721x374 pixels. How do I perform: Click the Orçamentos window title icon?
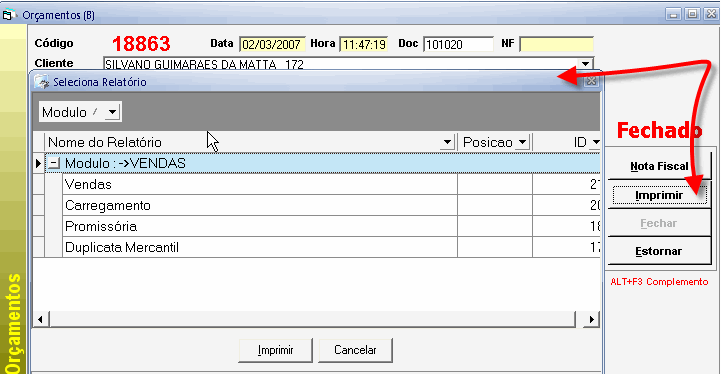[9, 15]
